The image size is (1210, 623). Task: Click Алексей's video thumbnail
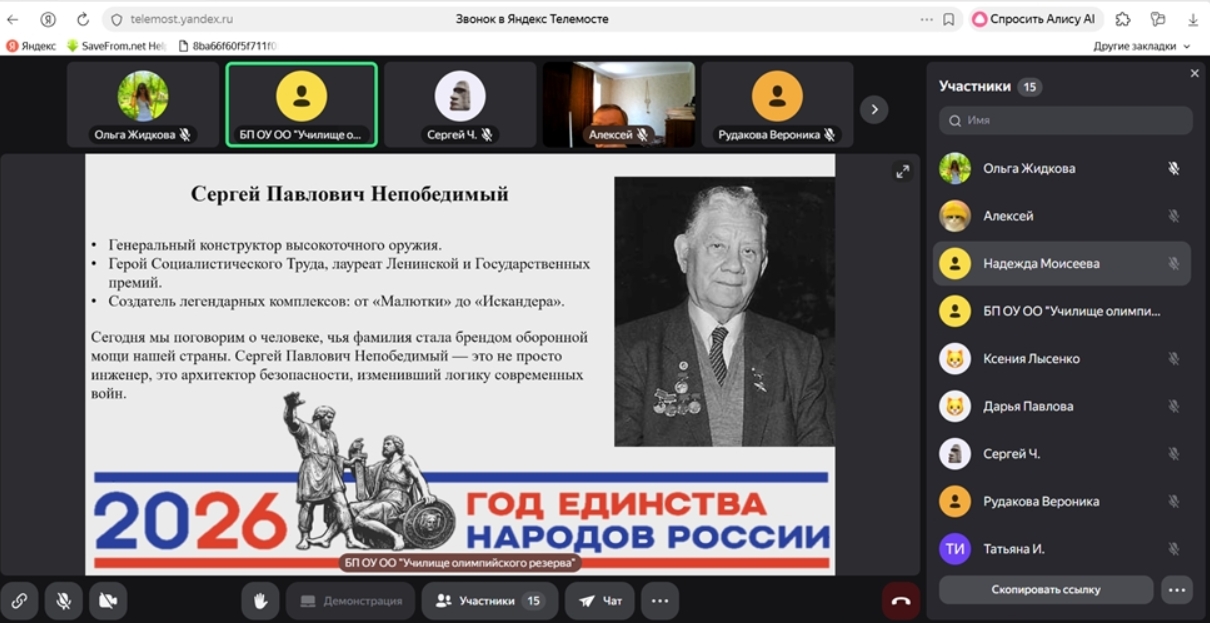[x=618, y=104]
